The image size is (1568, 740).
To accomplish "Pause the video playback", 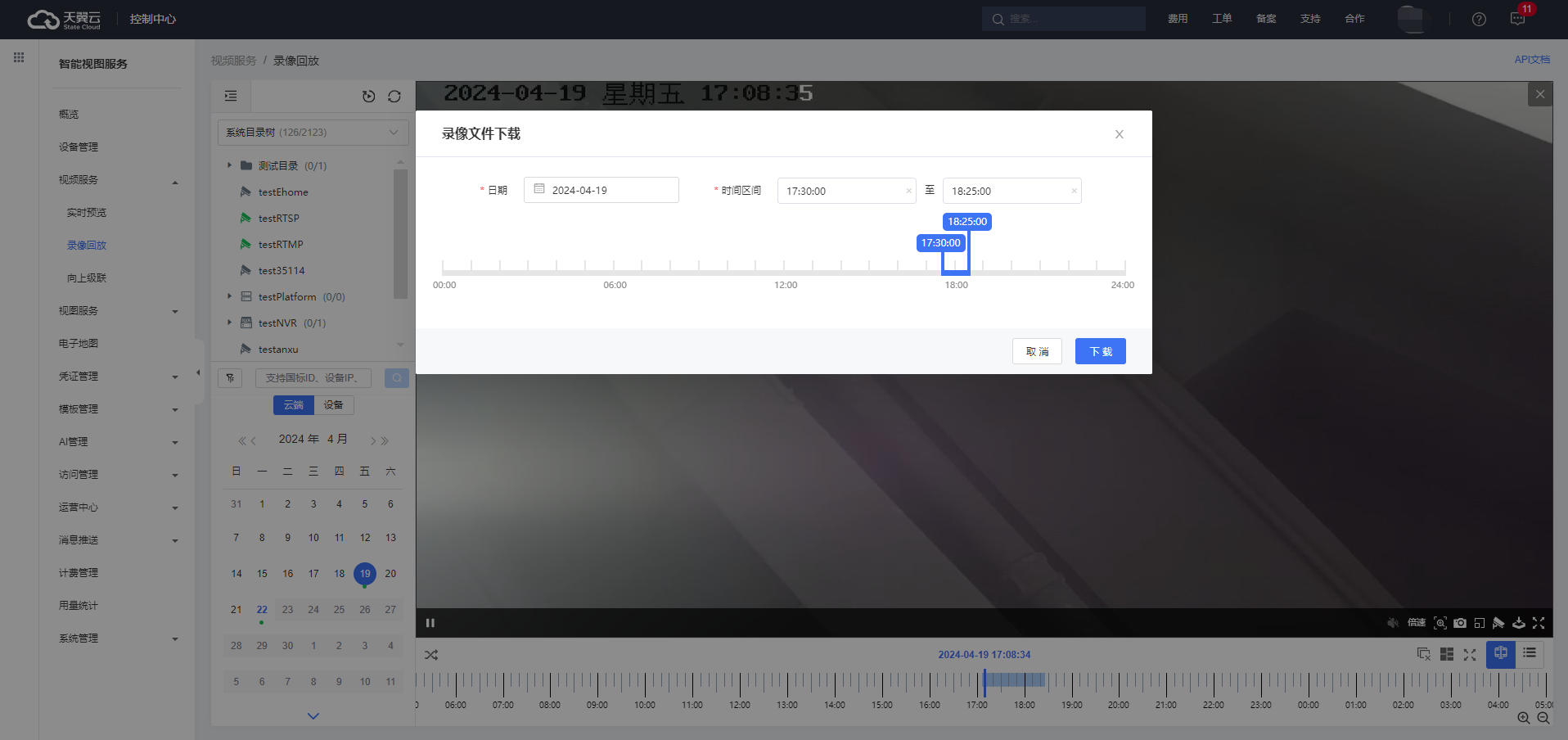I will click(430, 623).
